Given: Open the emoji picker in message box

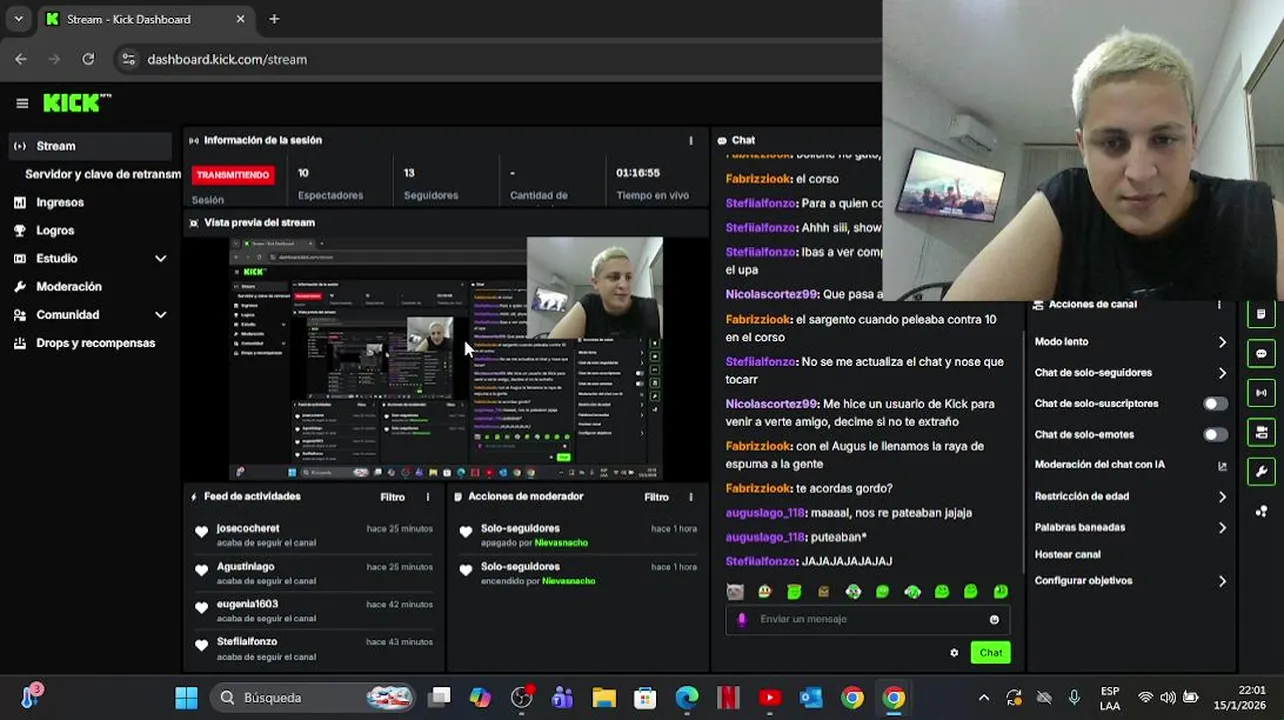Looking at the screenshot, I should (994, 620).
